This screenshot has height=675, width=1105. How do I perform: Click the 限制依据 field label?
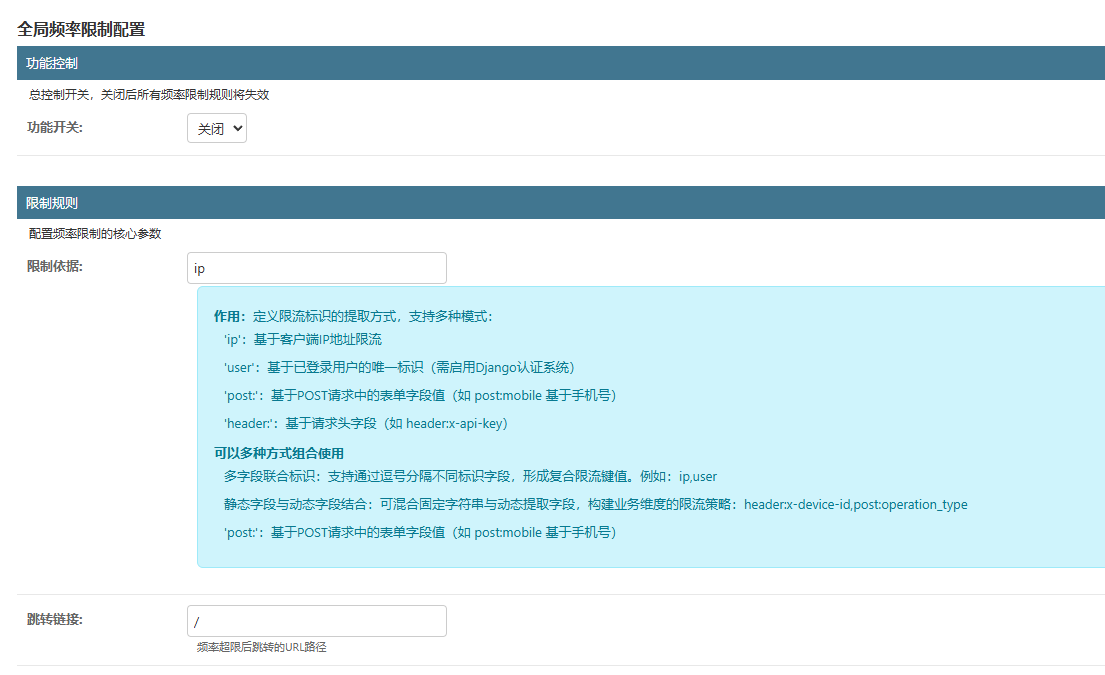coord(55,266)
